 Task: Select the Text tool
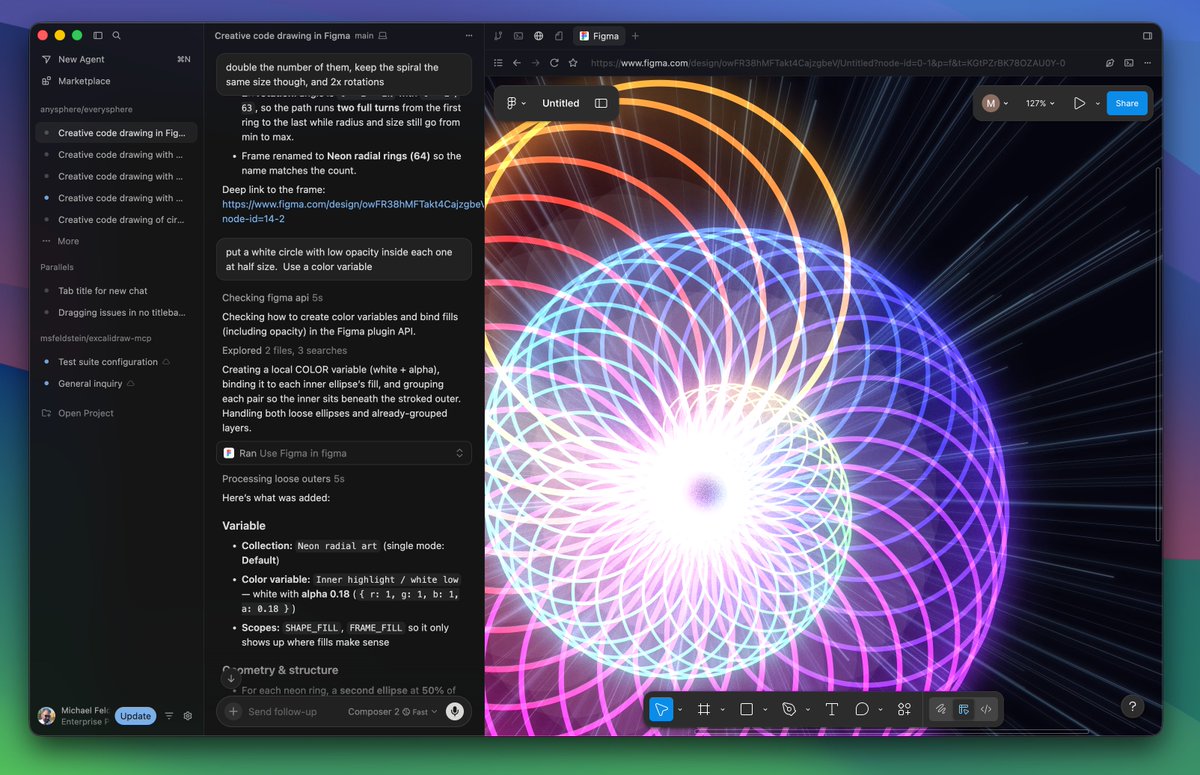831,709
